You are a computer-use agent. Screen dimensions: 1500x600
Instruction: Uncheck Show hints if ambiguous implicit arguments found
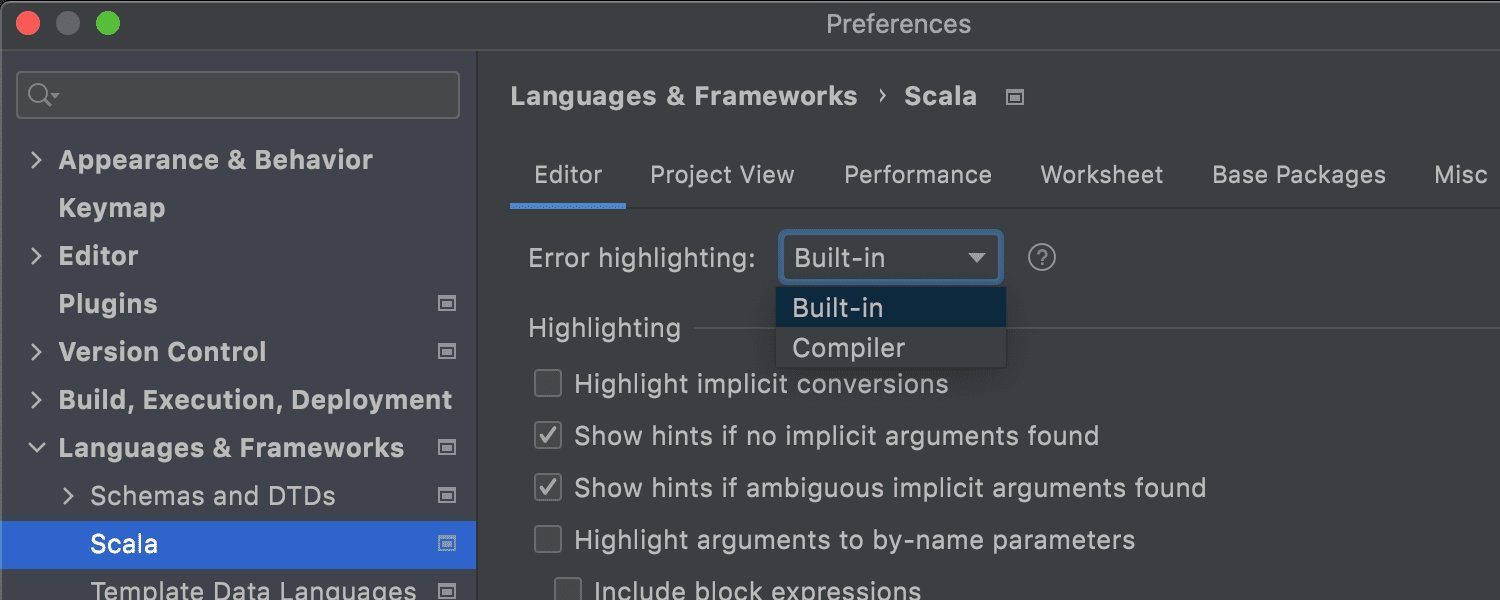[548, 487]
